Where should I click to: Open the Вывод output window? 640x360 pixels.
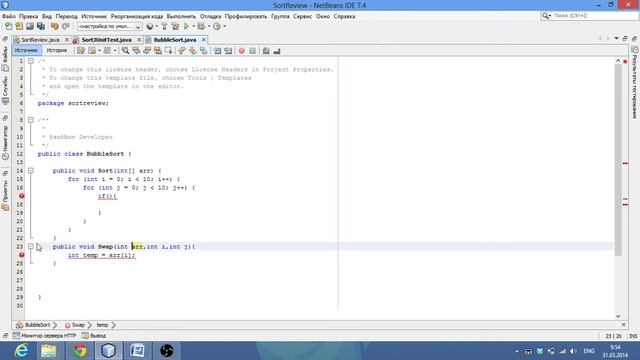94,336
